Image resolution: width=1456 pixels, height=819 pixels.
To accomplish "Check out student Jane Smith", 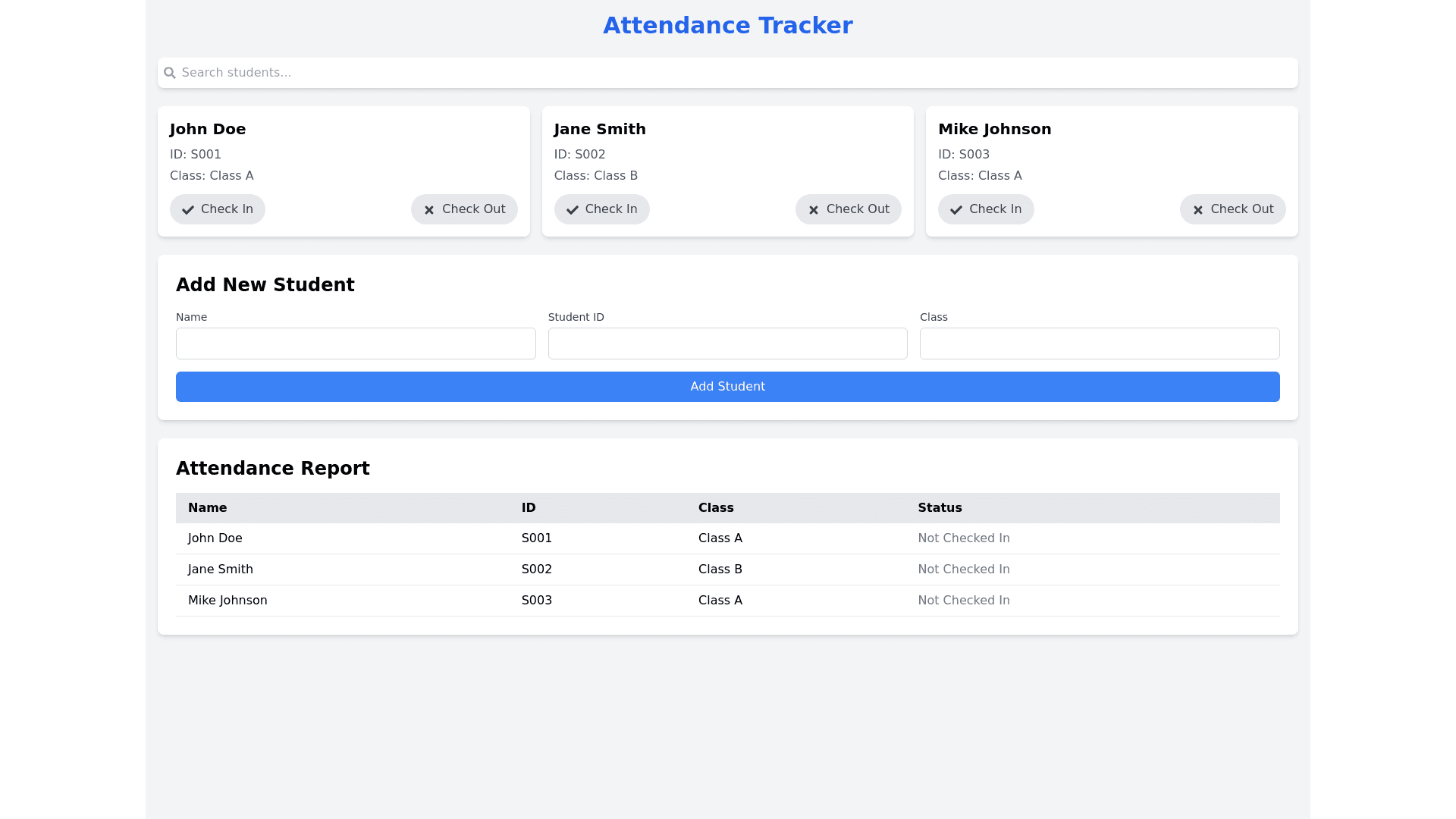I will click(848, 209).
